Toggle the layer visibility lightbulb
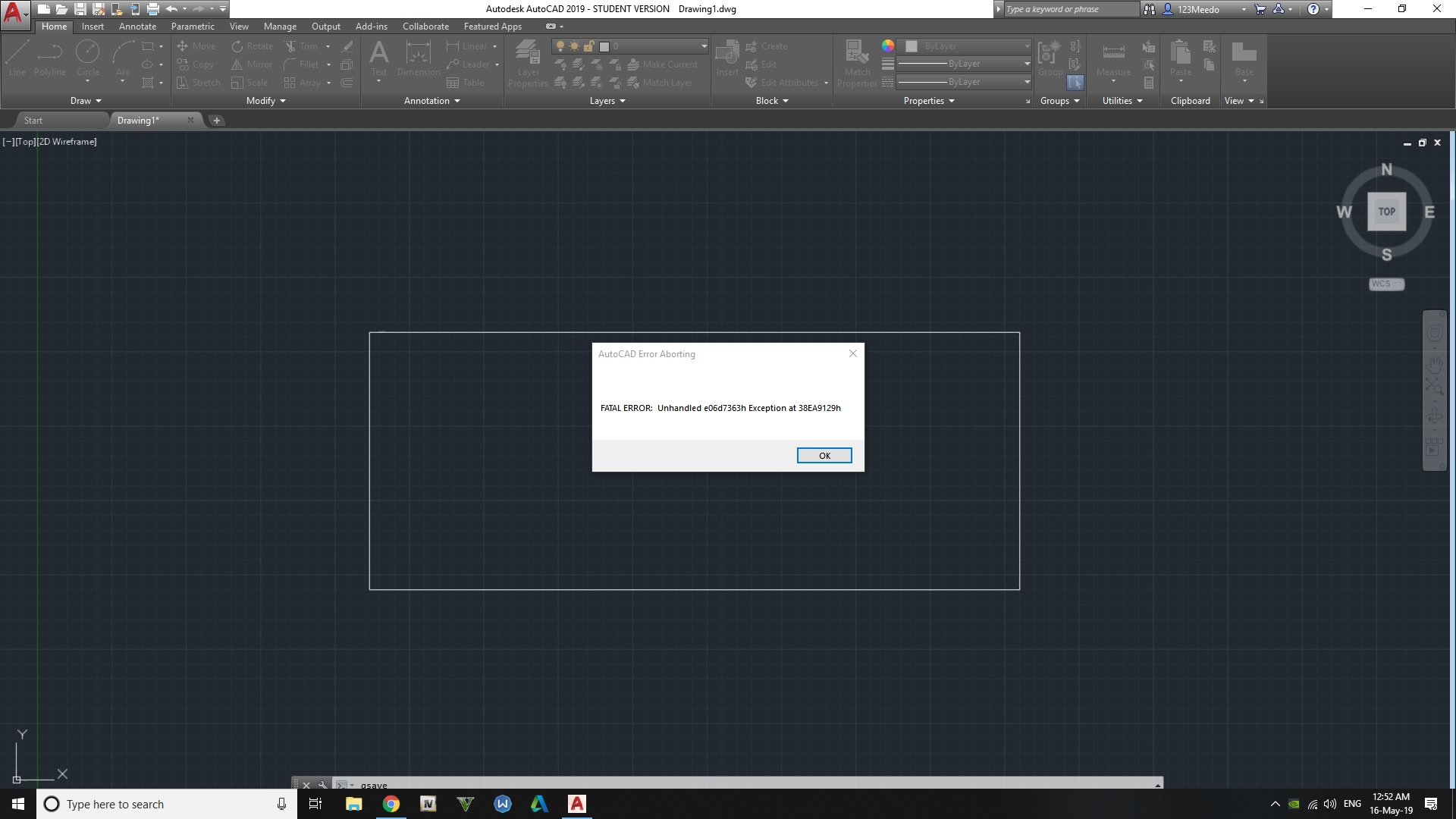Viewport: 1456px width, 819px height. click(x=560, y=45)
